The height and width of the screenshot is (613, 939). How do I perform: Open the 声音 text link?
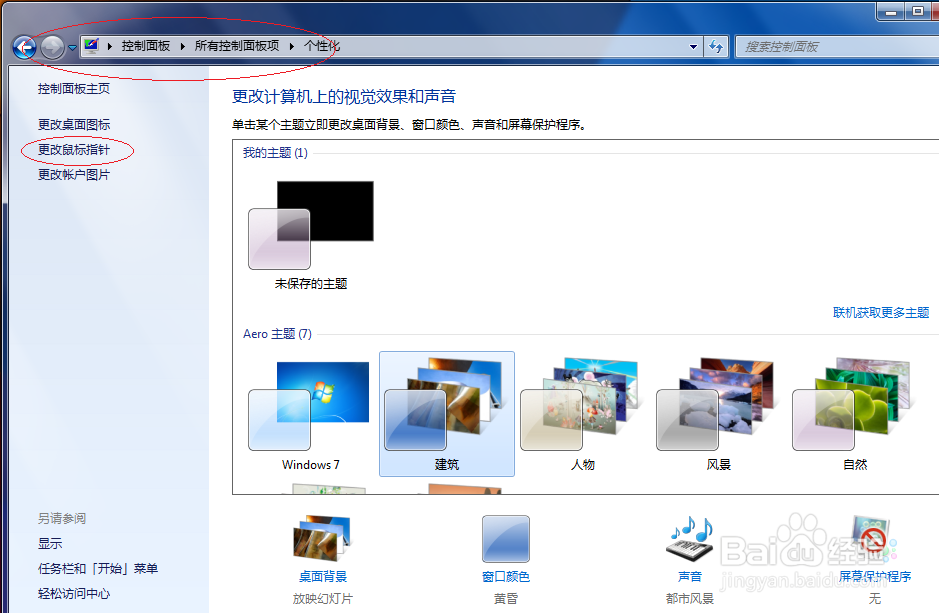(x=690, y=576)
